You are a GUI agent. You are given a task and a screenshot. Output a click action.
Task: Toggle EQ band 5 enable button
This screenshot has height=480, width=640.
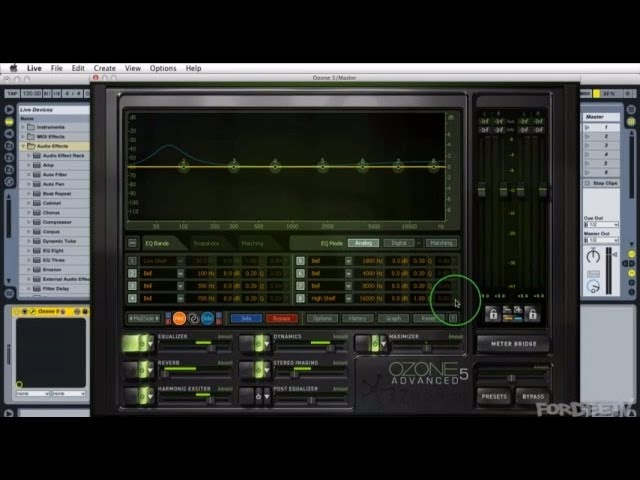click(300, 261)
